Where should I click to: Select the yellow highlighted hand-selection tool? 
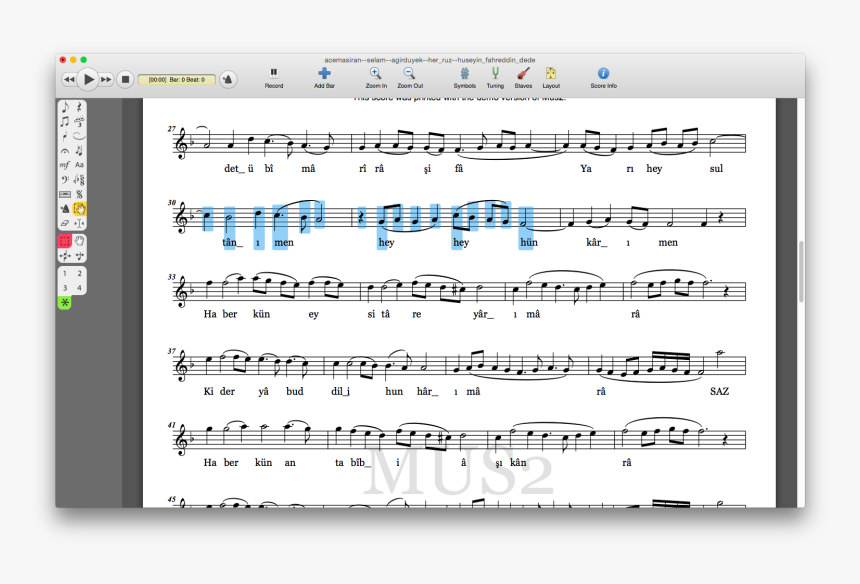pyautogui.click(x=80, y=208)
